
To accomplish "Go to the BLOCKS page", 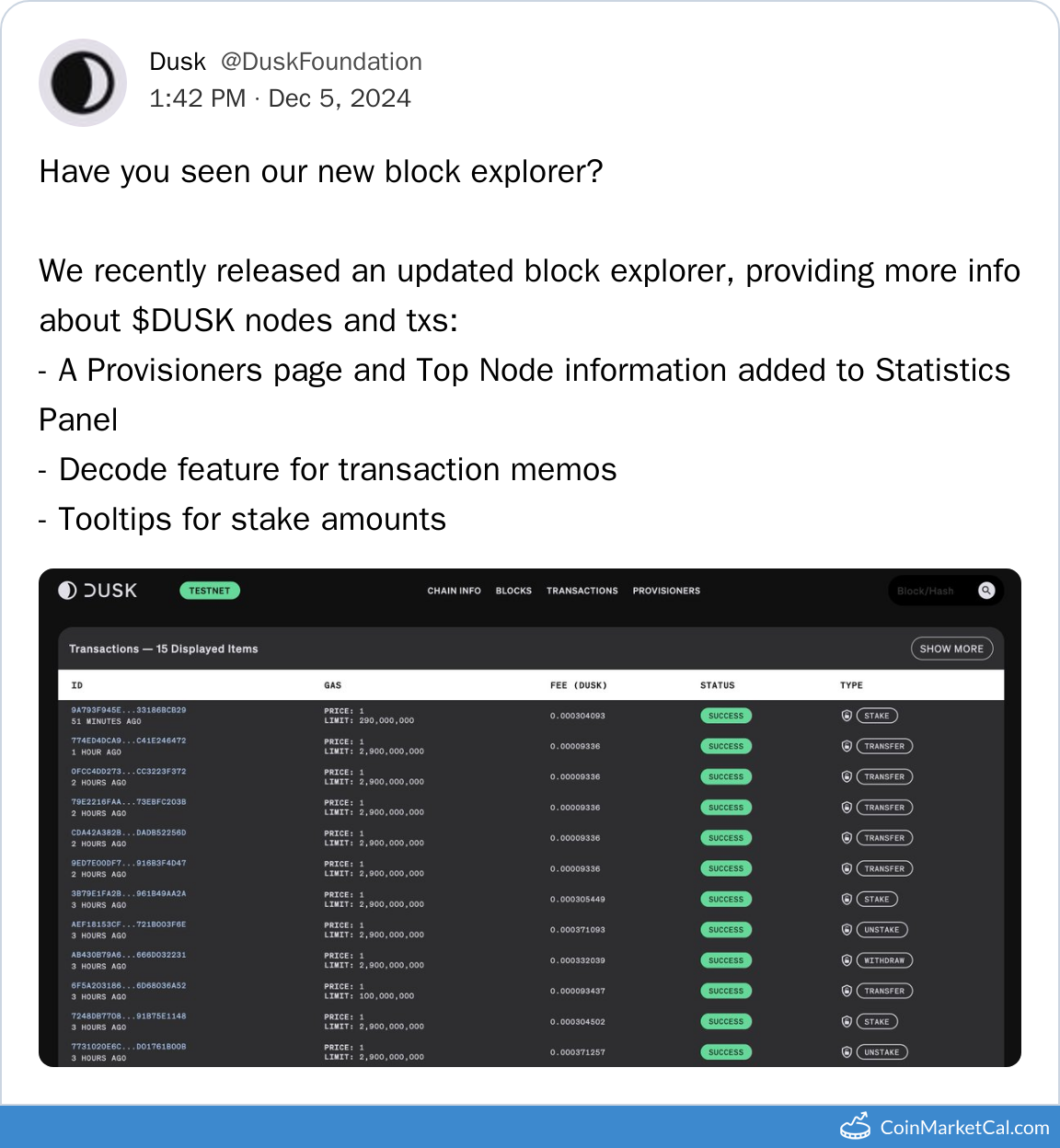I will (x=513, y=591).
